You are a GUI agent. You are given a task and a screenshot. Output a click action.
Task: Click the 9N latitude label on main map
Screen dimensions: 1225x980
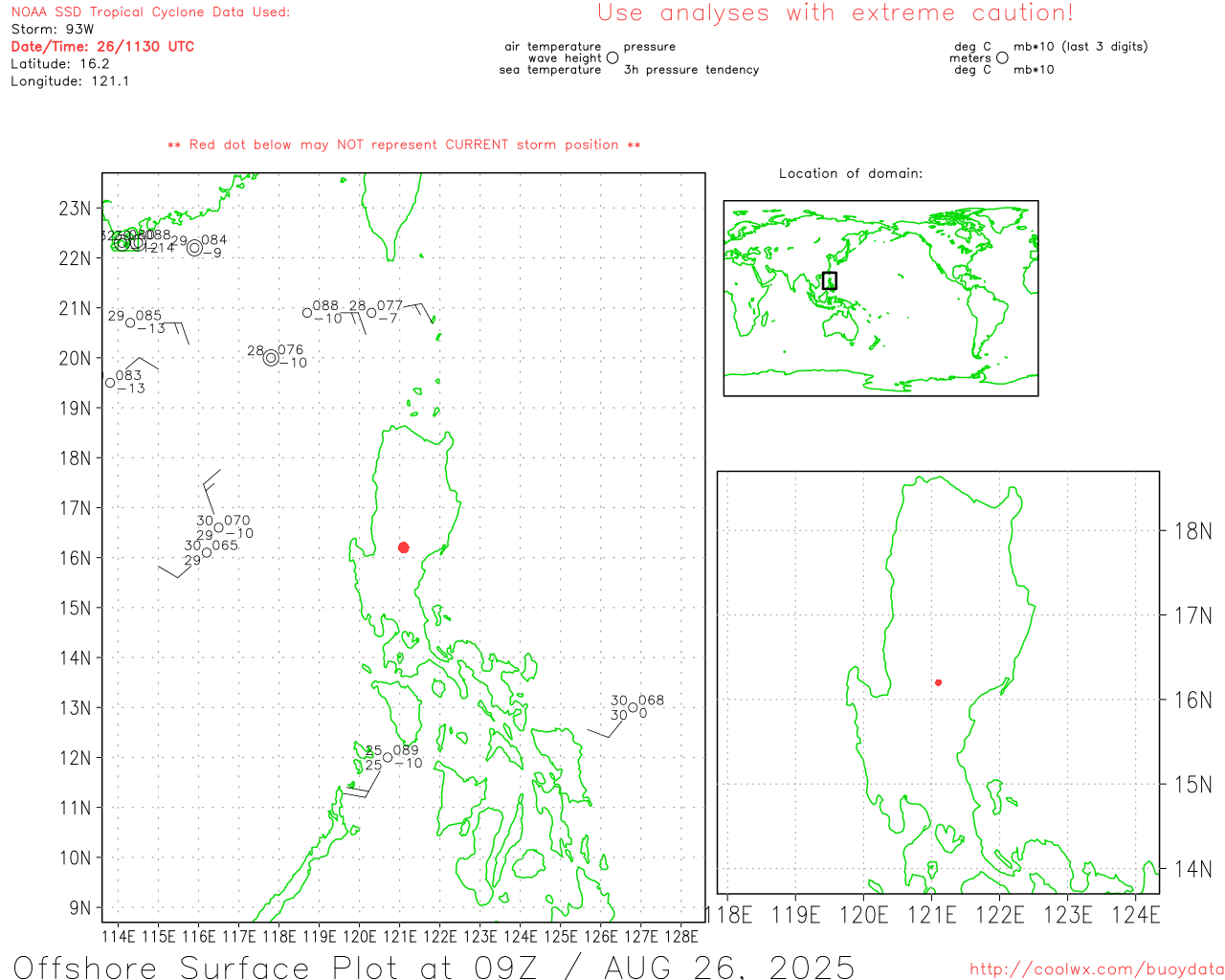pos(80,907)
